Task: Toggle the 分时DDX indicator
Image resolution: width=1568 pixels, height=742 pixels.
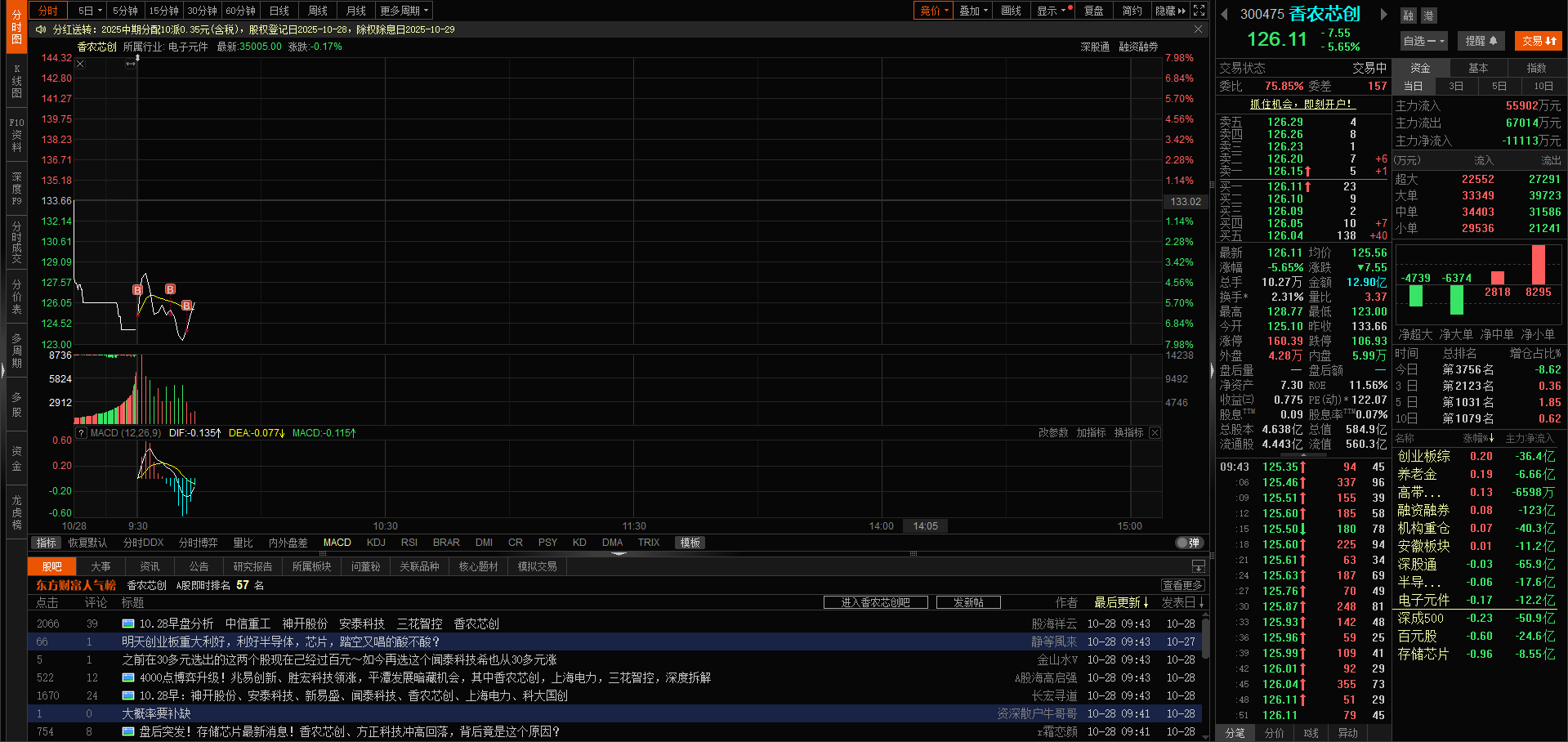Action: click(143, 543)
